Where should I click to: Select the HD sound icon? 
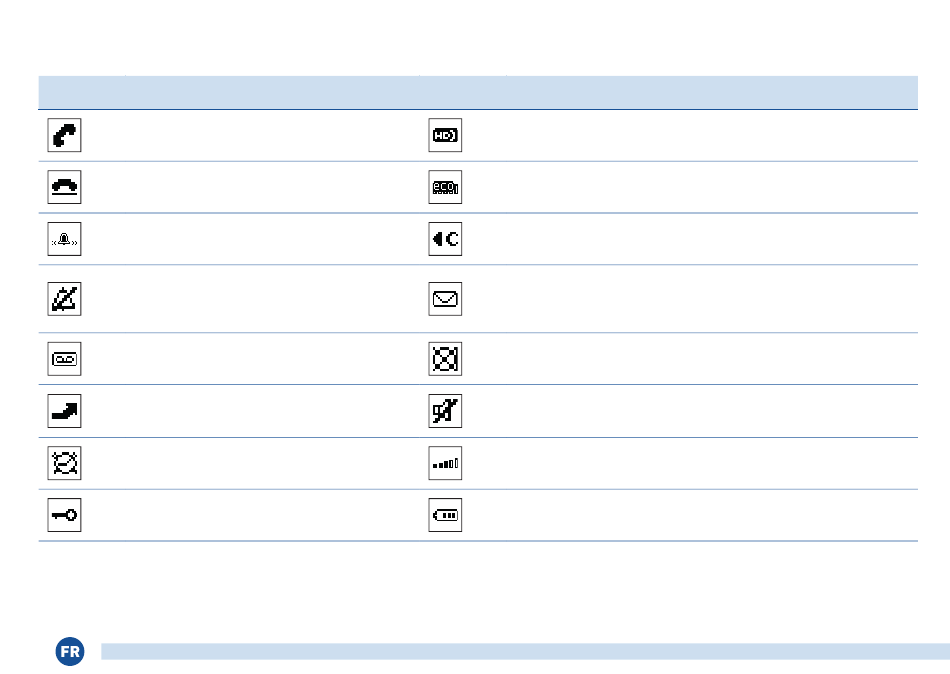coord(445,135)
